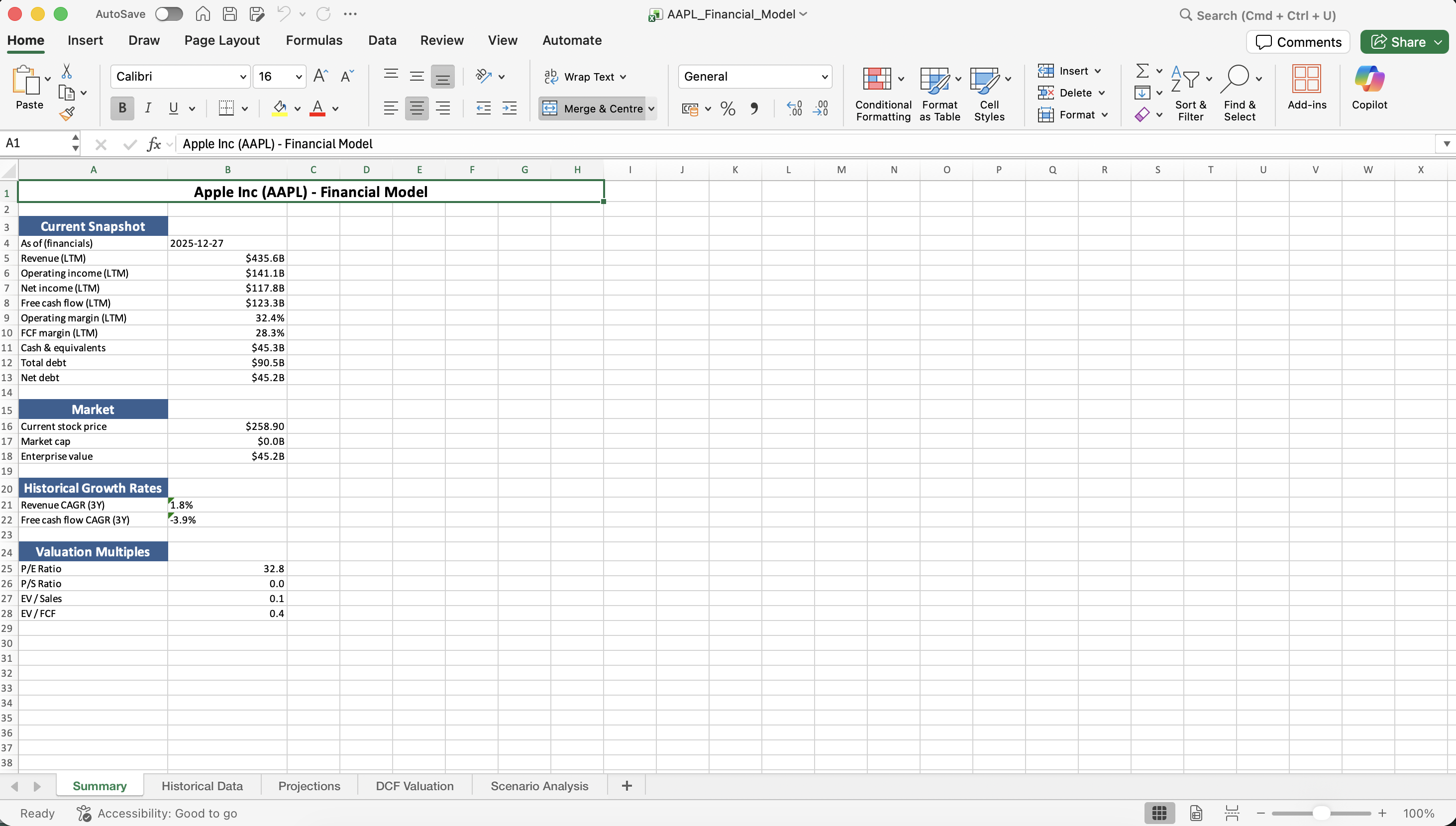
Task: Click the Cut scissors icon
Action: pyautogui.click(x=67, y=72)
